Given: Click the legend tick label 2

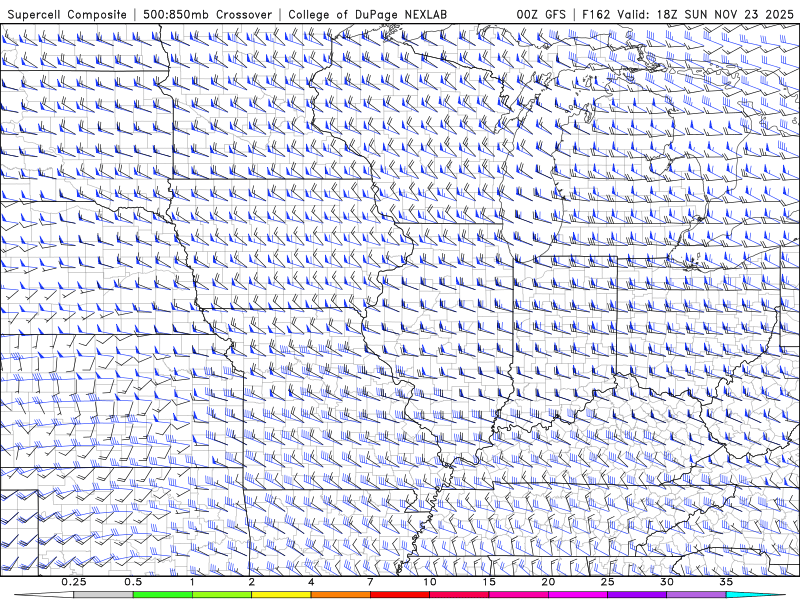Looking at the screenshot, I should point(252,582).
